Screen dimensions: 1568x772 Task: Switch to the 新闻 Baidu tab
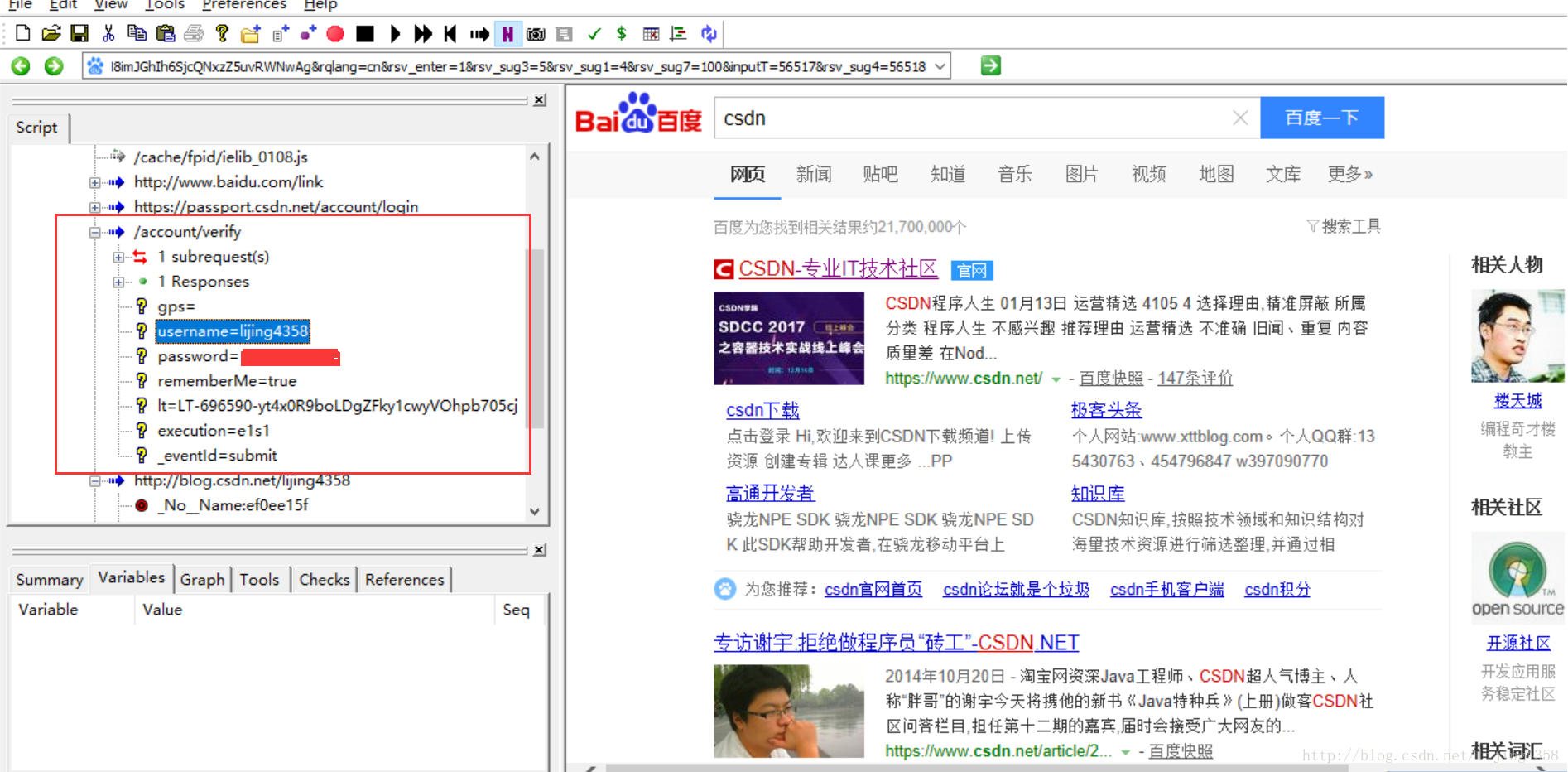tap(814, 174)
